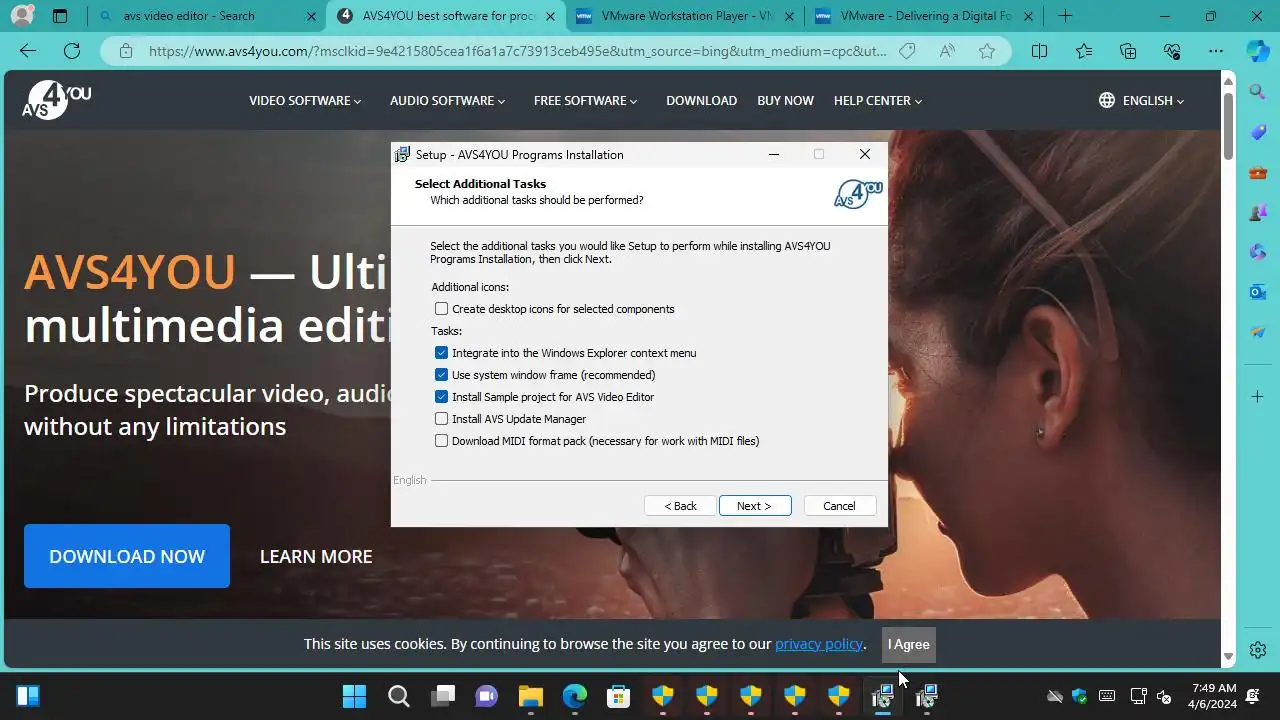Click the Read aloud icon in address bar
Viewport: 1280px width, 720px height.
coord(947,51)
